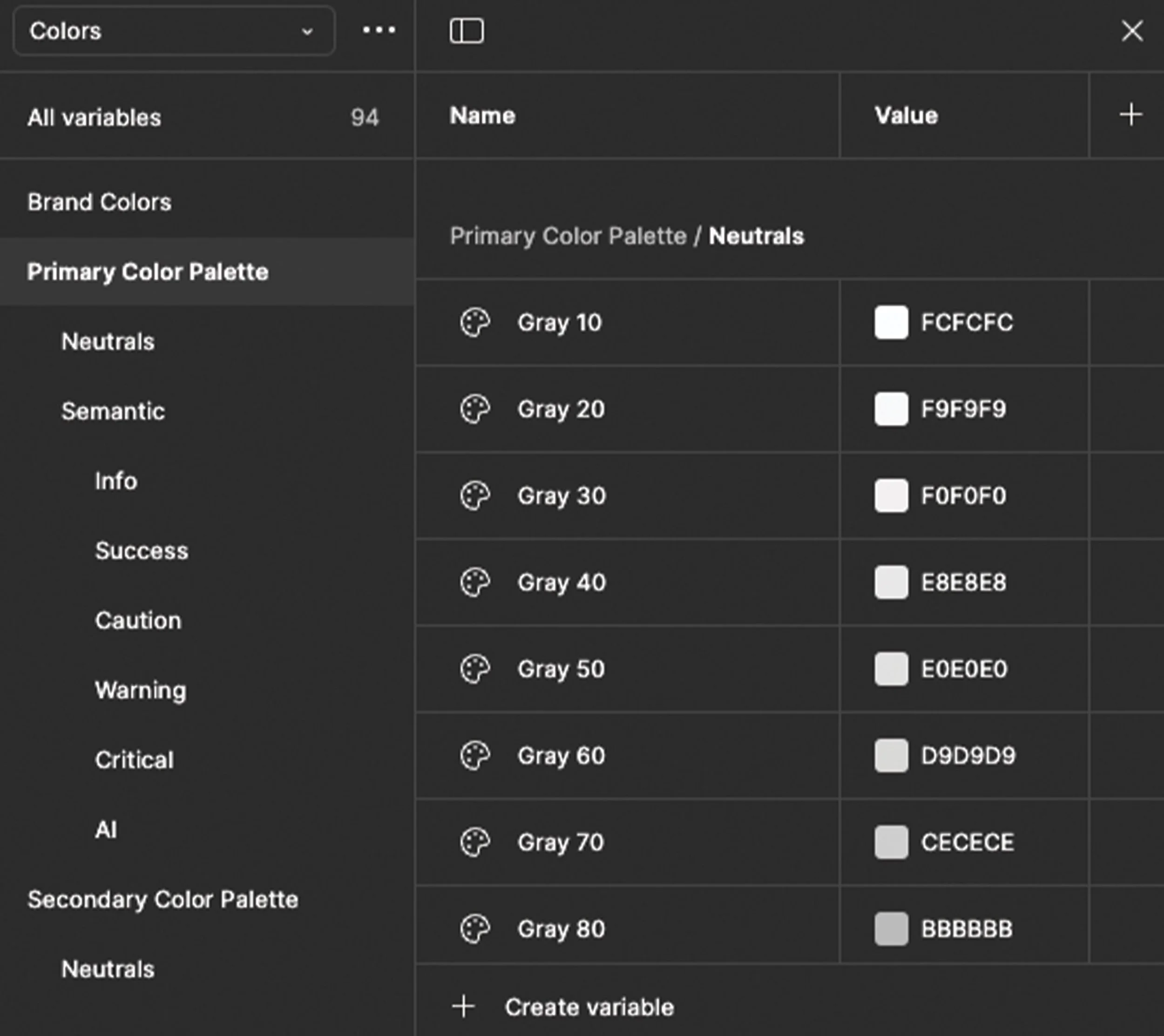Click Create variable button
This screenshot has width=1164, height=1036.
click(588, 1007)
